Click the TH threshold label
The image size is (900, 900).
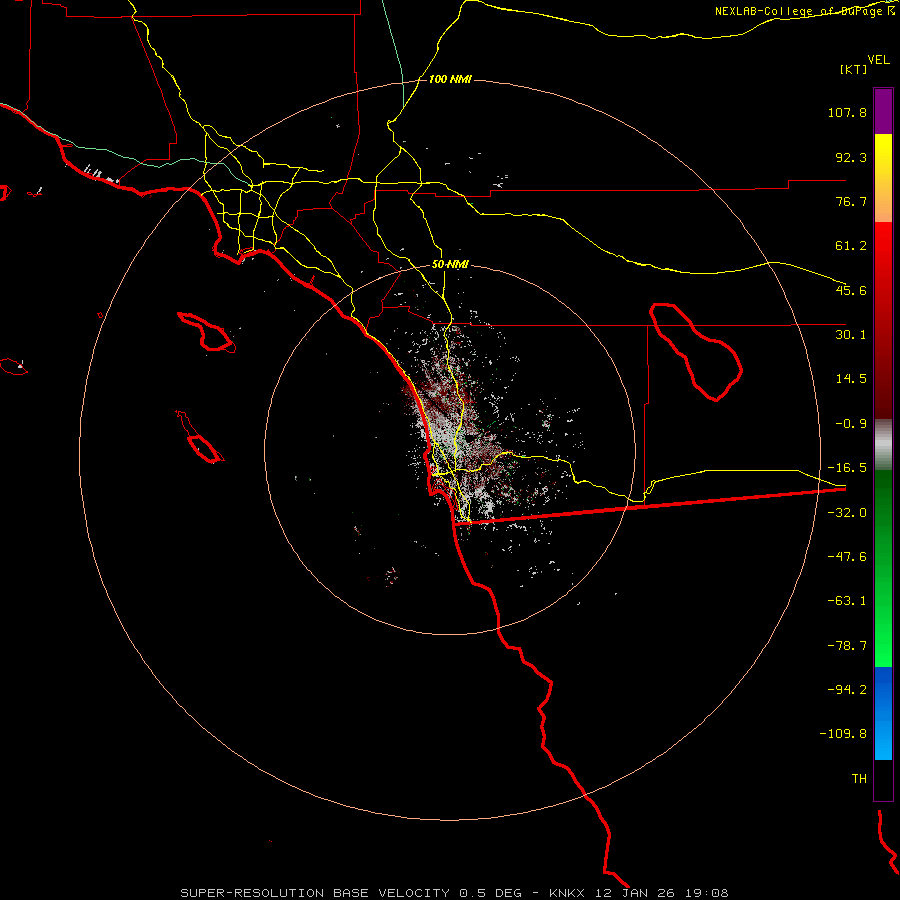click(x=859, y=779)
